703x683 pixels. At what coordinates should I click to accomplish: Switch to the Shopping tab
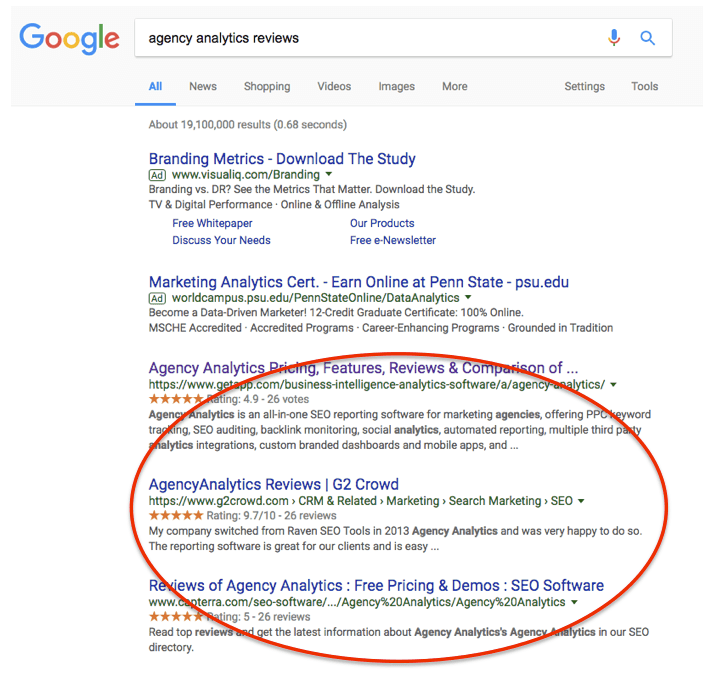coord(267,86)
